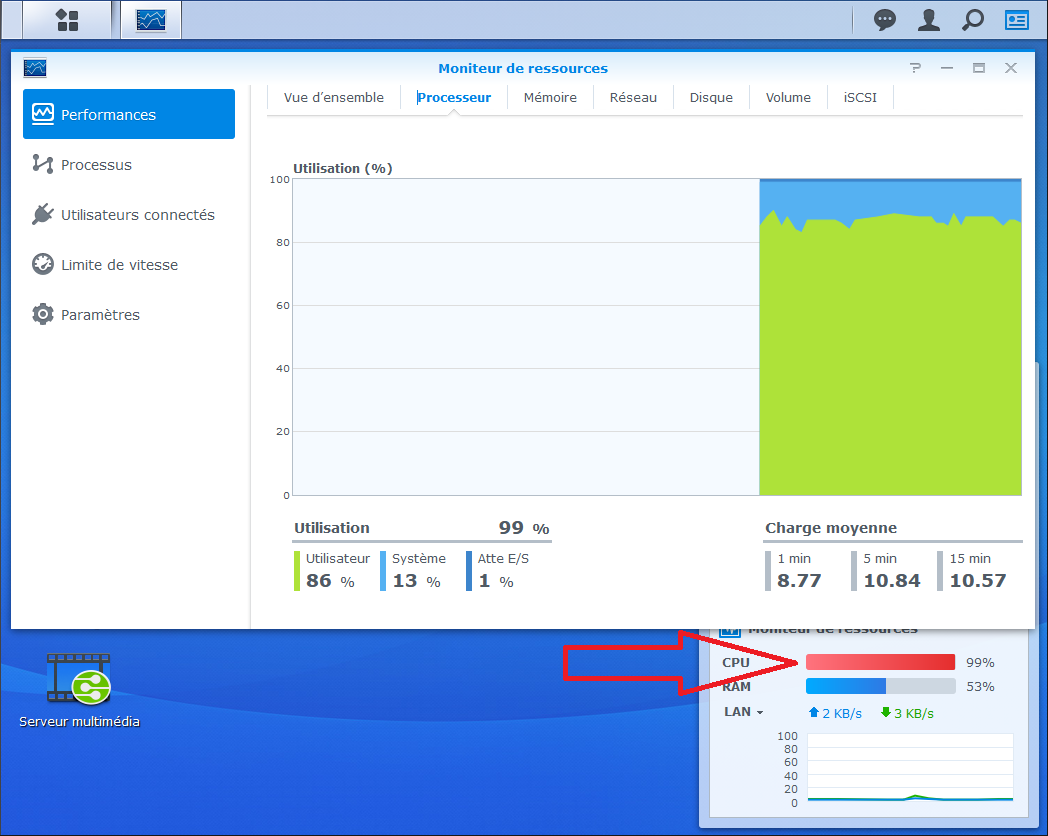Open the Processus section
Screen dimensions: 1048x836
tap(96, 165)
